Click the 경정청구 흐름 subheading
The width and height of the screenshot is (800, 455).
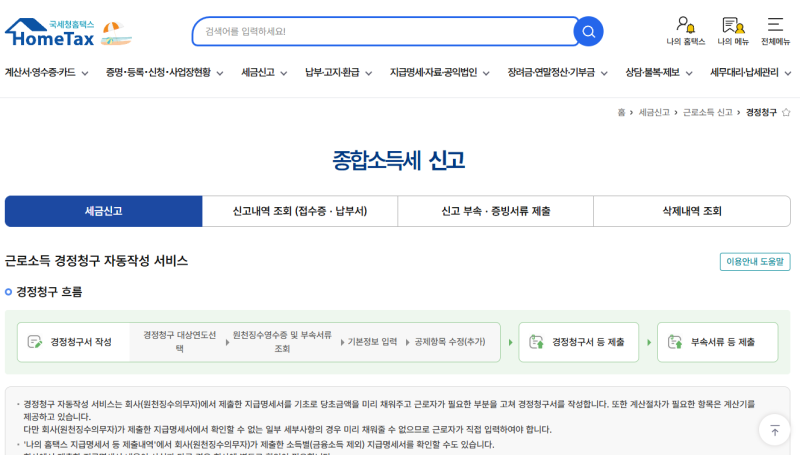point(49,292)
